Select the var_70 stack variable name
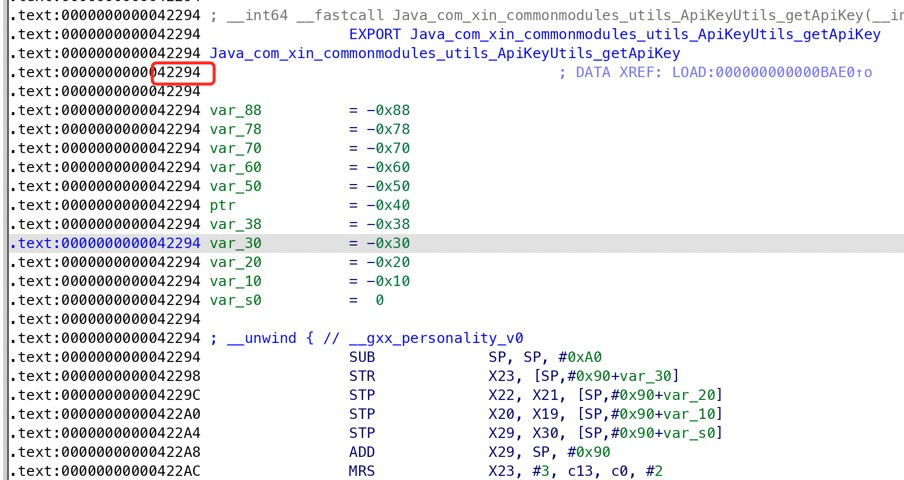This screenshot has height=480, width=904. [235, 148]
